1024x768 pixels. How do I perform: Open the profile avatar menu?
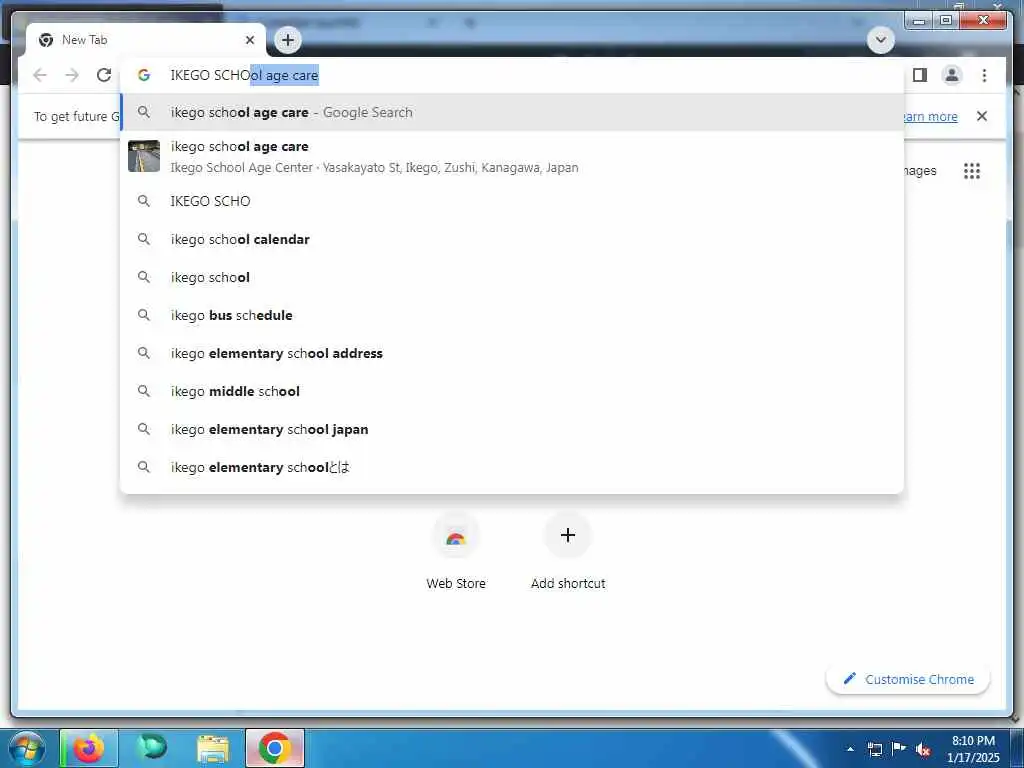[x=952, y=75]
